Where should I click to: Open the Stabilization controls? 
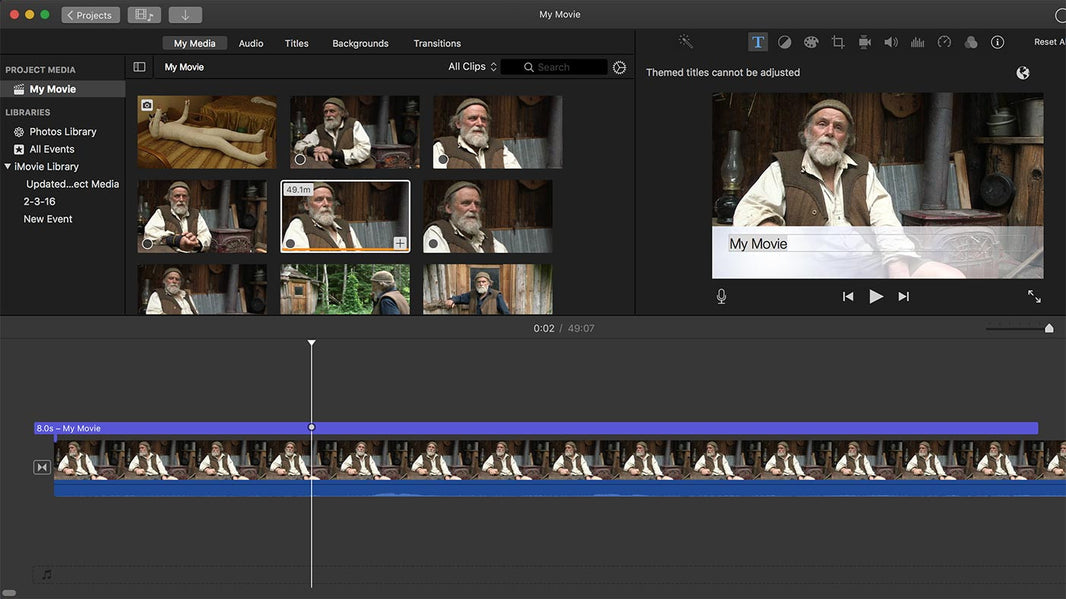[x=864, y=41]
